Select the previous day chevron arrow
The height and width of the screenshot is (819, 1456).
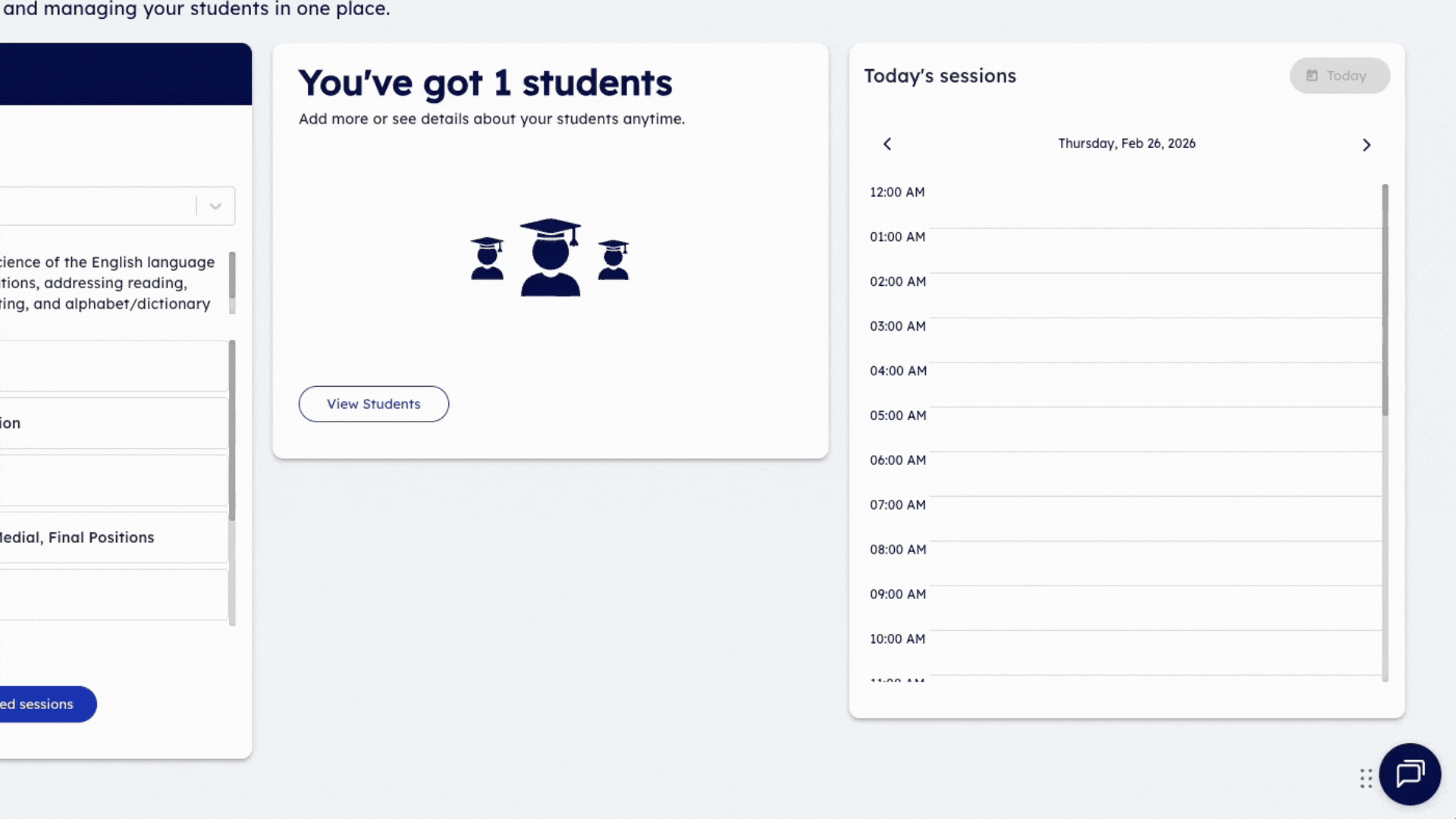click(x=887, y=144)
